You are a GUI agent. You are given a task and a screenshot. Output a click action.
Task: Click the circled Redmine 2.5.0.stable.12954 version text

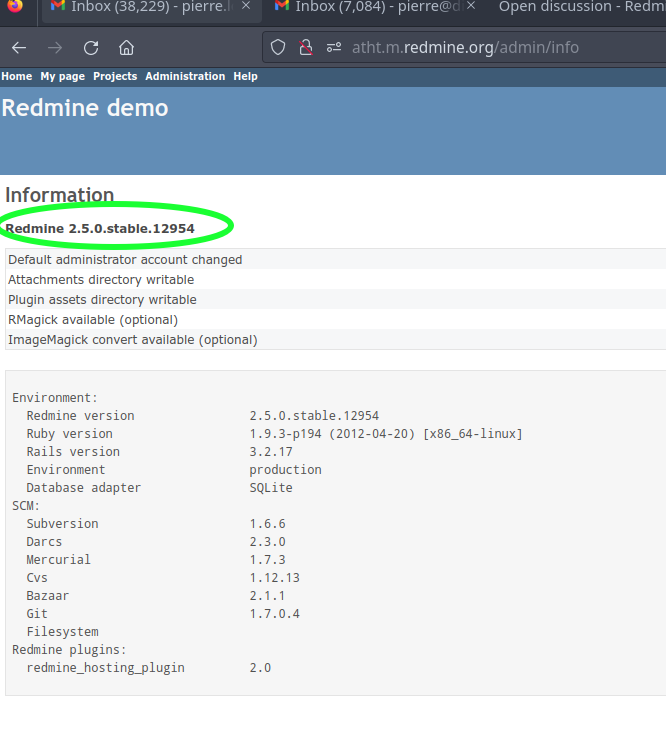click(x=100, y=229)
